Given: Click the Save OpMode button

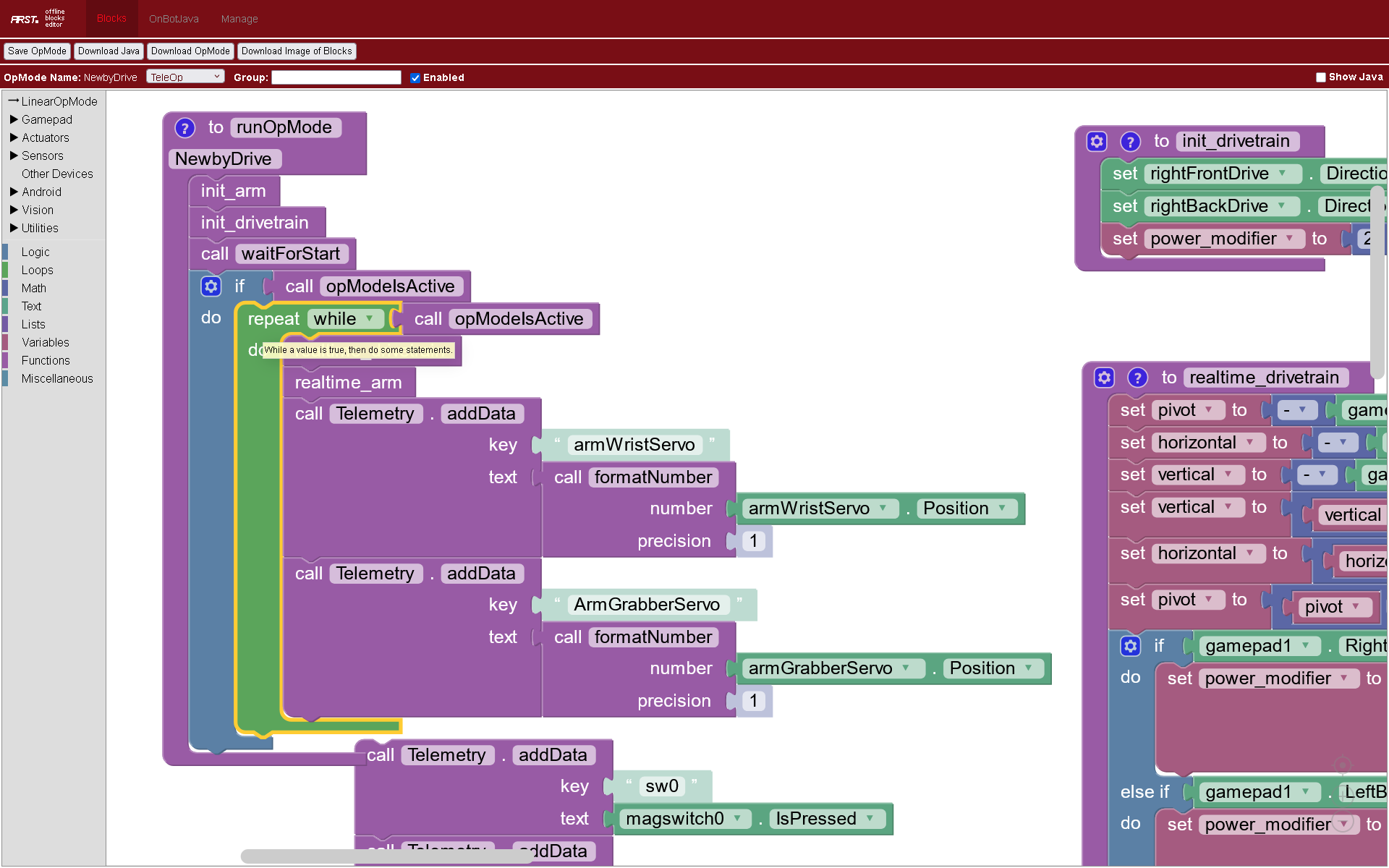Looking at the screenshot, I should coord(37,51).
